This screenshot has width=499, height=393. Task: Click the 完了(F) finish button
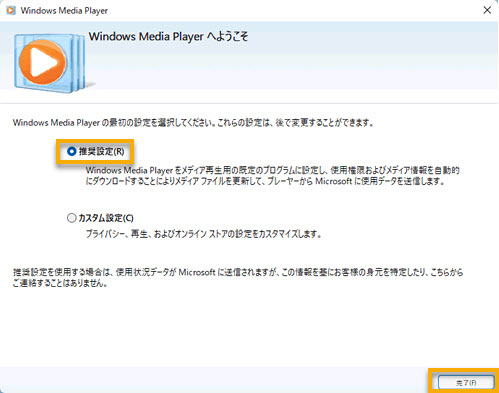click(466, 383)
